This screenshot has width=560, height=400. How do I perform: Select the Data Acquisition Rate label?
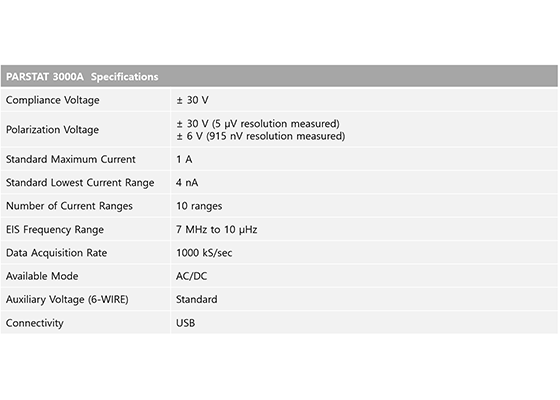pyautogui.click(x=56, y=253)
